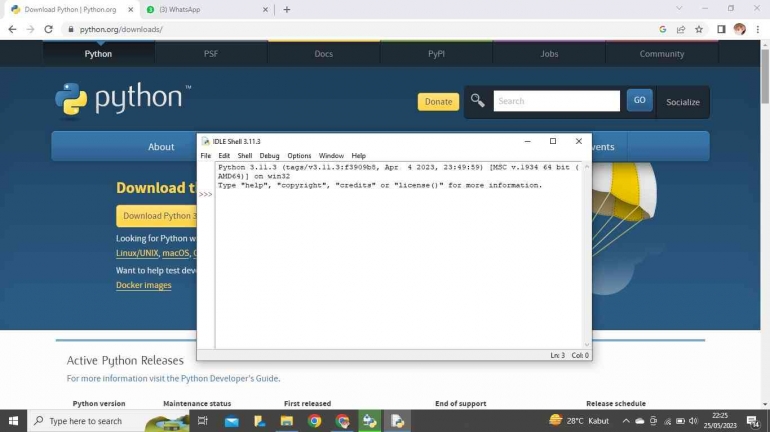This screenshot has height=432, width=770.
Task: Click the yellow Donate button
Action: (438, 102)
